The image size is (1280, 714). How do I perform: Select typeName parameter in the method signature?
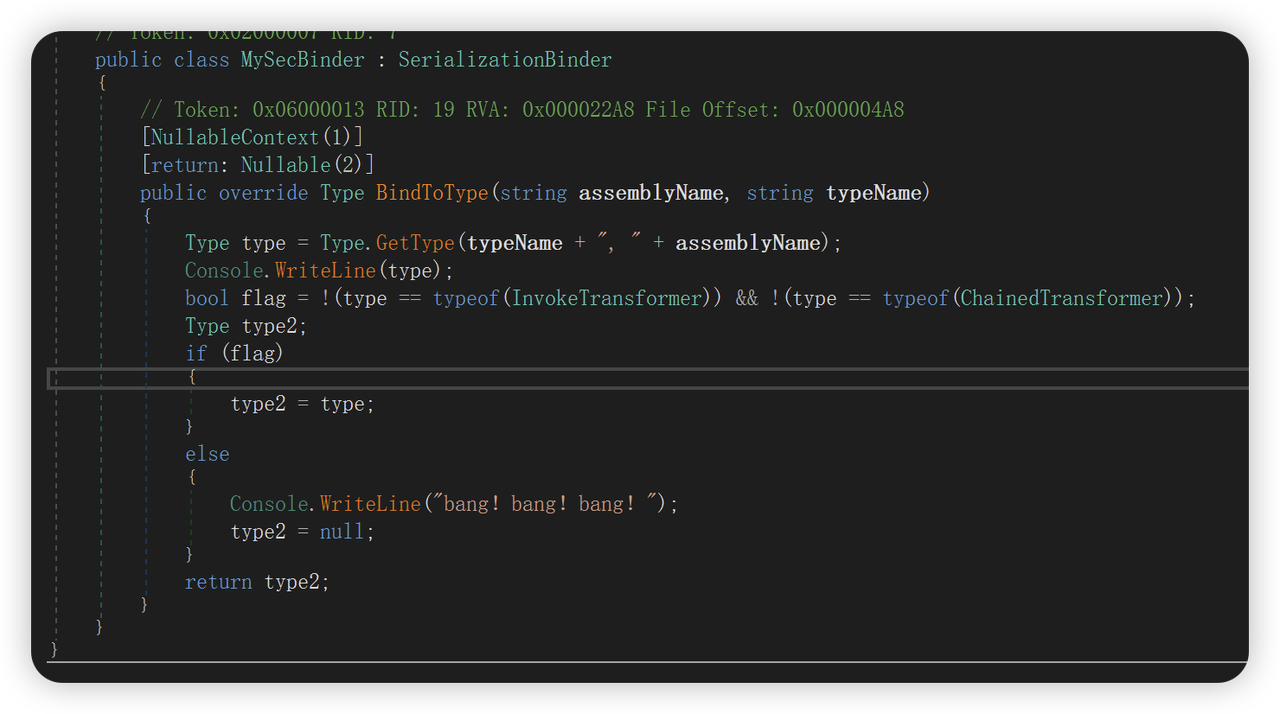[x=873, y=193]
